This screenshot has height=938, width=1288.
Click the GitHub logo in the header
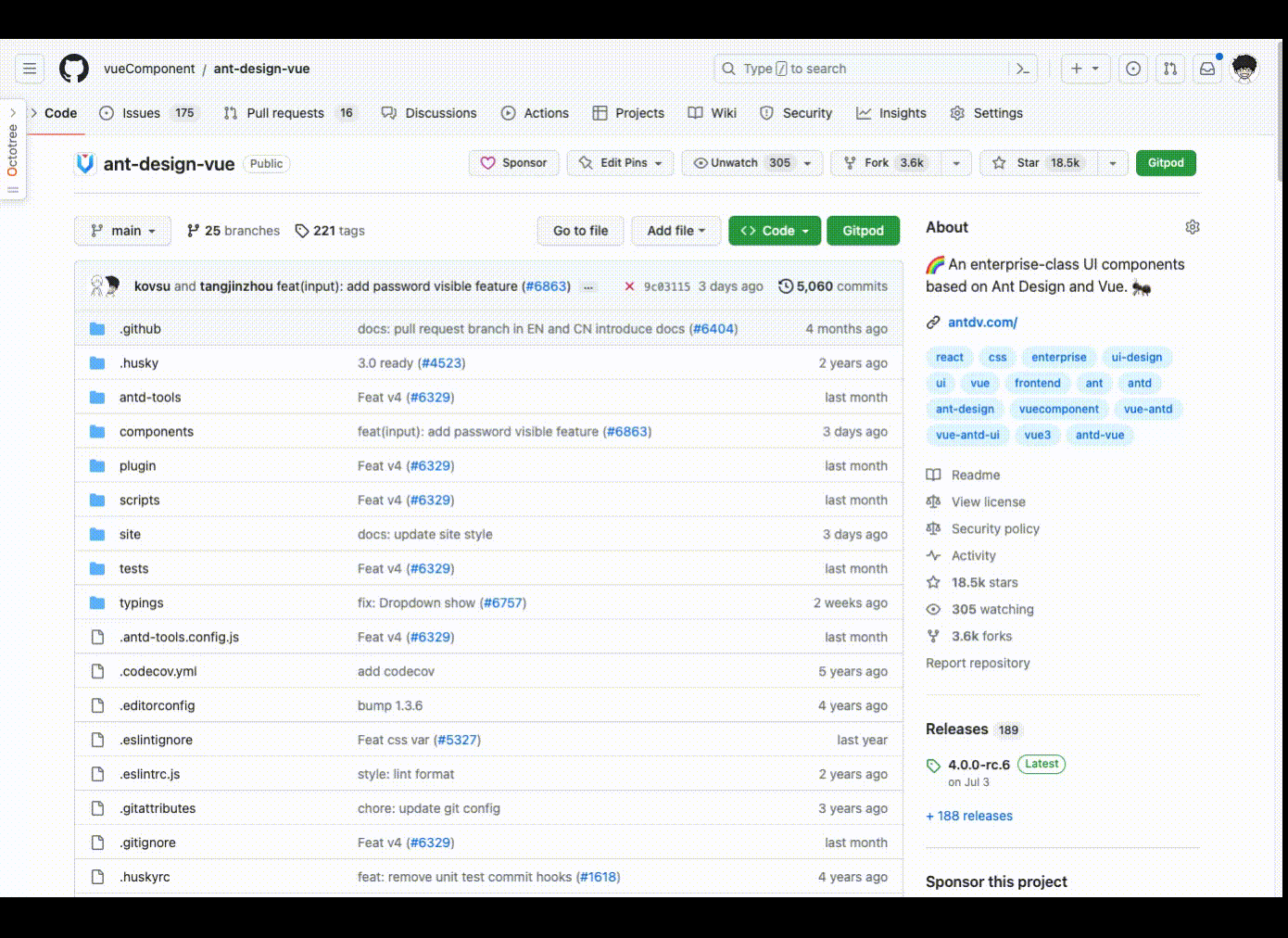(74, 68)
